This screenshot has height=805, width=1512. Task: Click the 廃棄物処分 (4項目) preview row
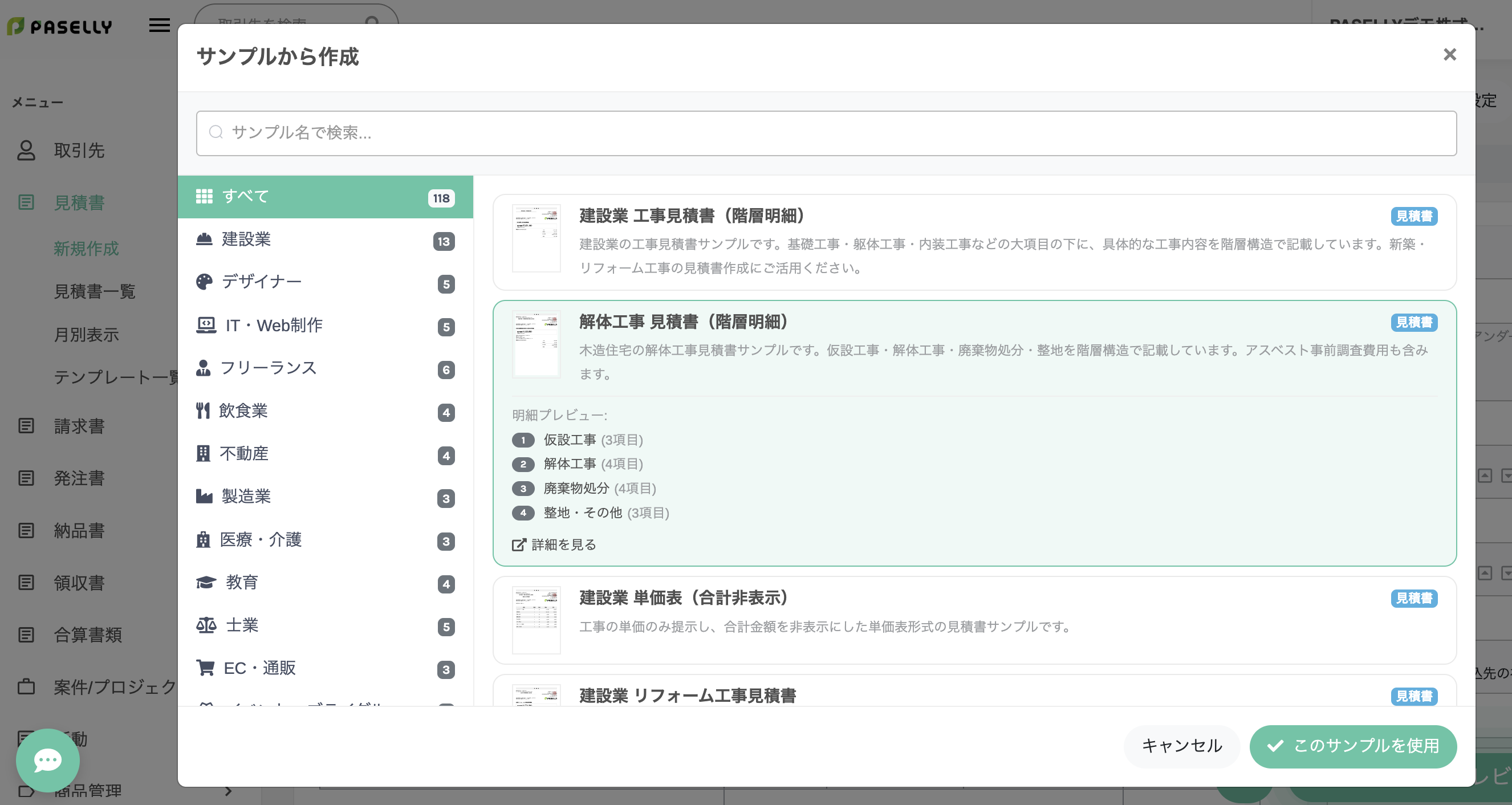(584, 488)
